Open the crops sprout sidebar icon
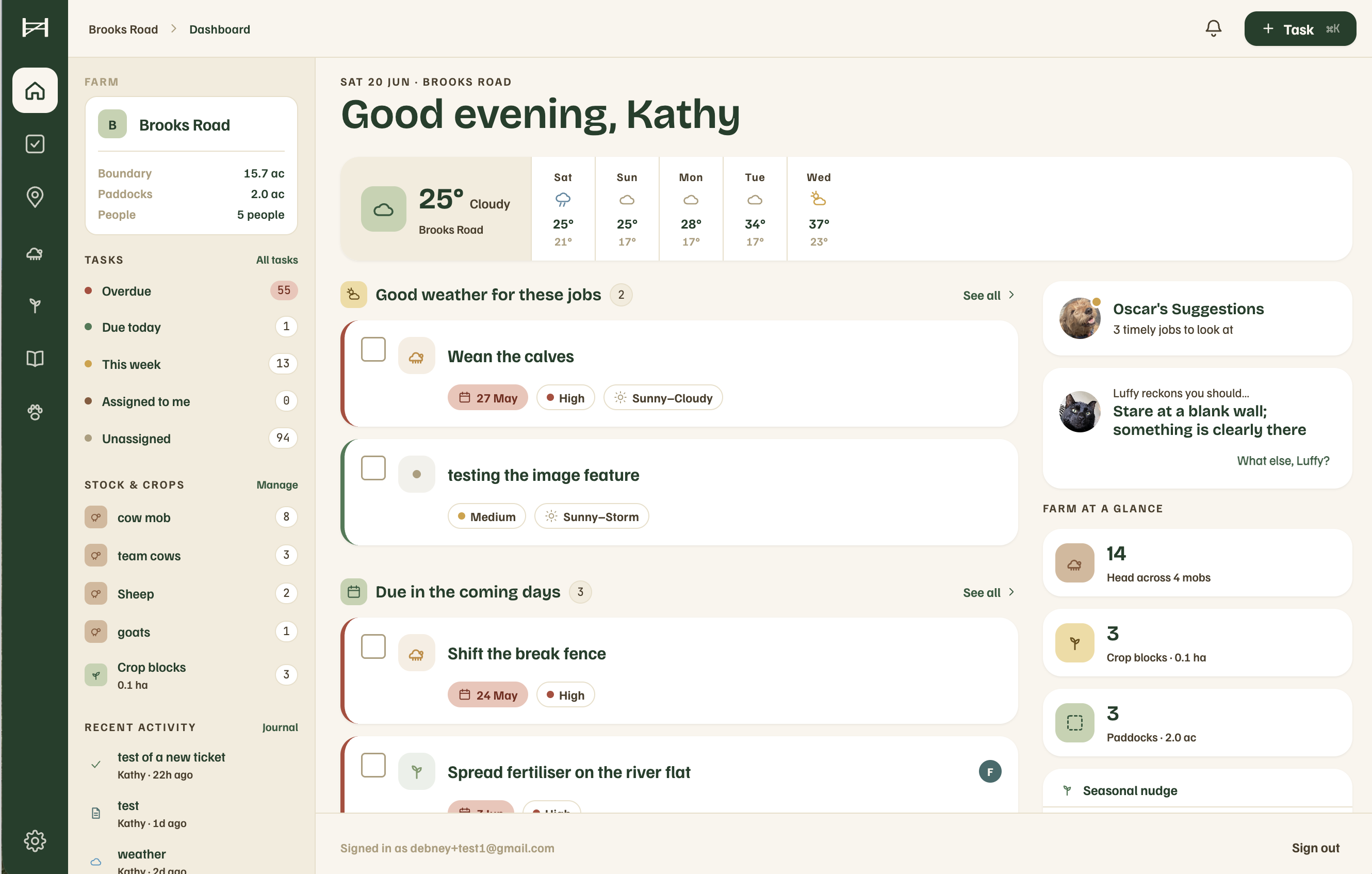 pos(35,306)
